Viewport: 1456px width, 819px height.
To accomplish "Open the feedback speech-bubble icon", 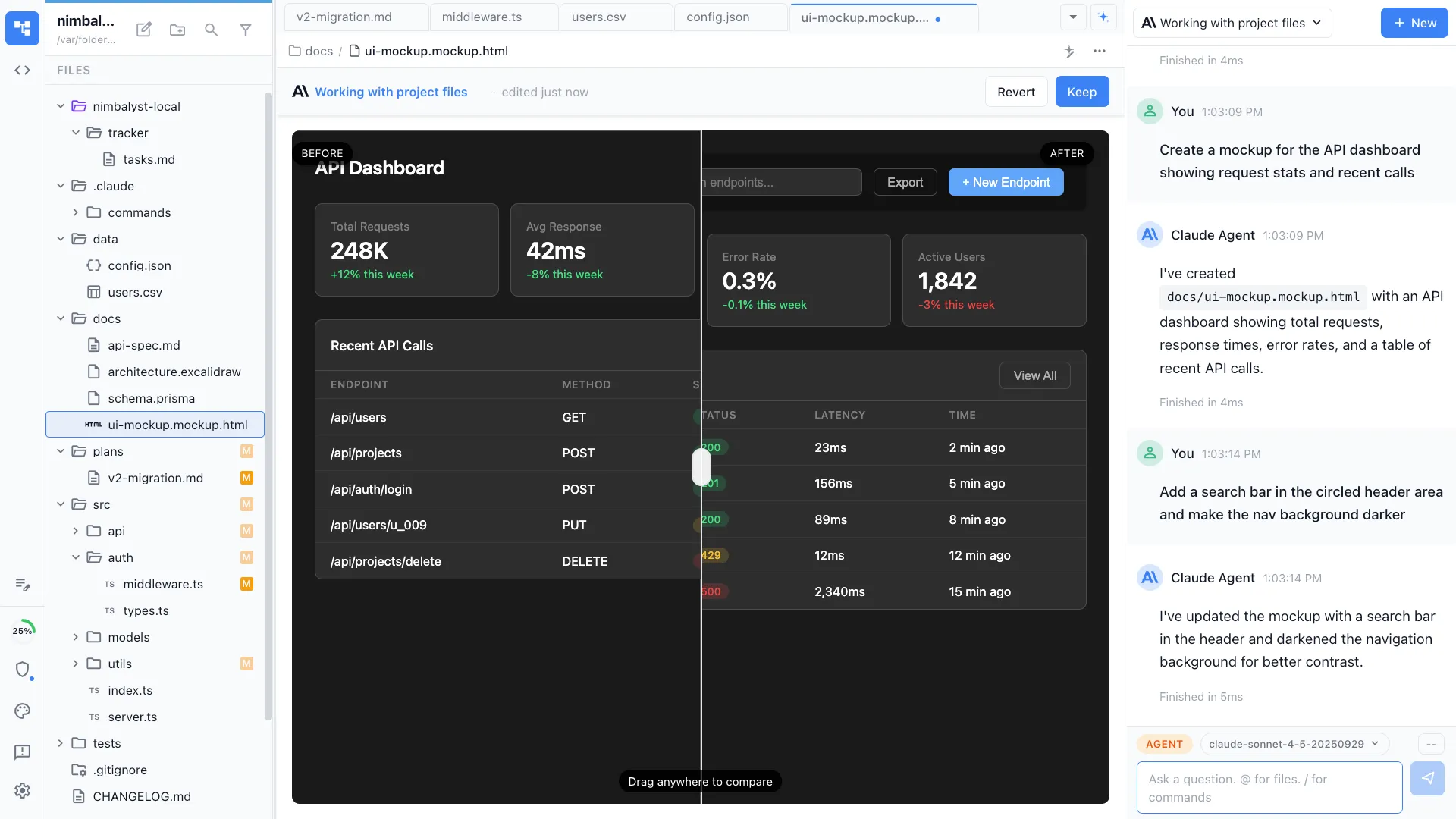I will [22, 752].
